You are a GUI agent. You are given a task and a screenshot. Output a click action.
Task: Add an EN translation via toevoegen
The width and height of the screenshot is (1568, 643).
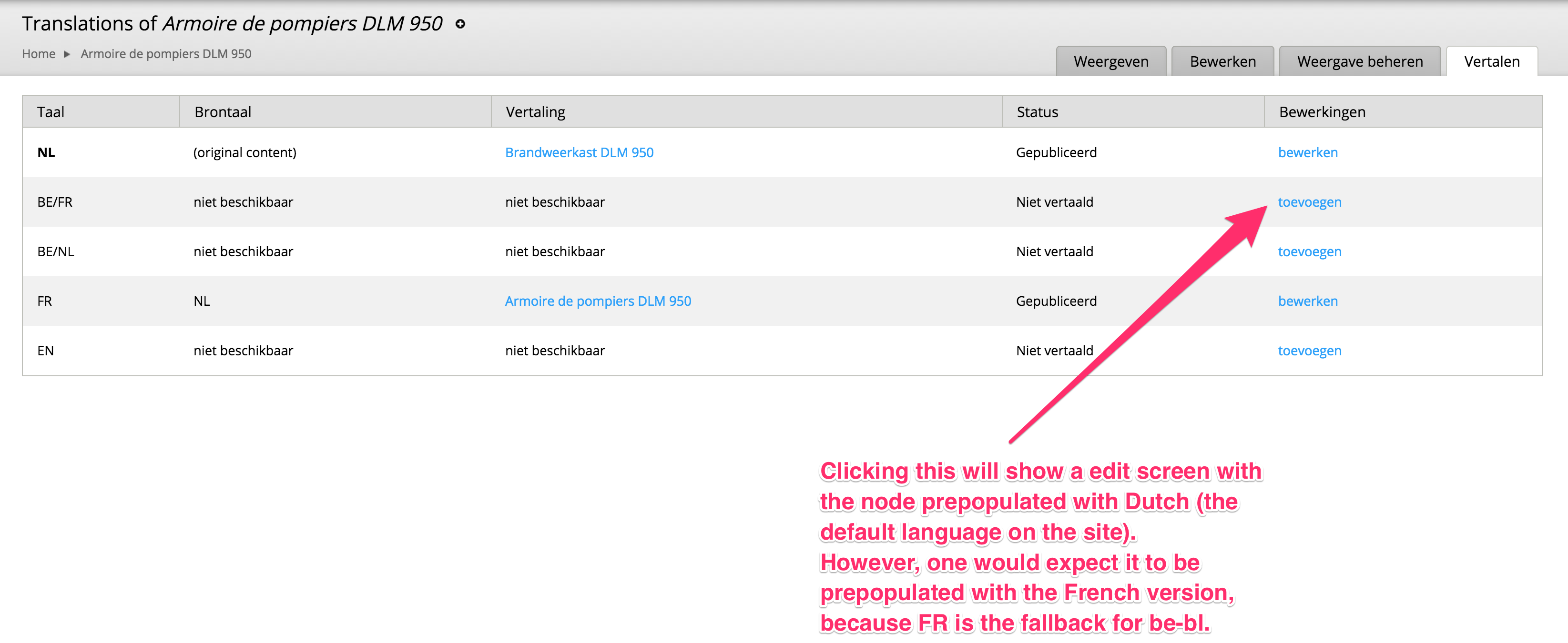pyautogui.click(x=1309, y=351)
